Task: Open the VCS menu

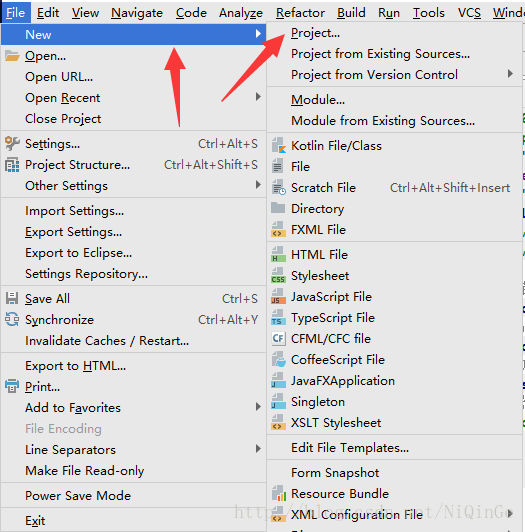Action: coord(469,13)
